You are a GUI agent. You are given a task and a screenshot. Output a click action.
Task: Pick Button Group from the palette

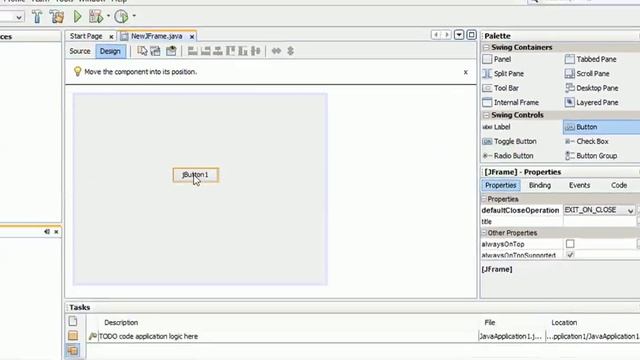click(591, 156)
